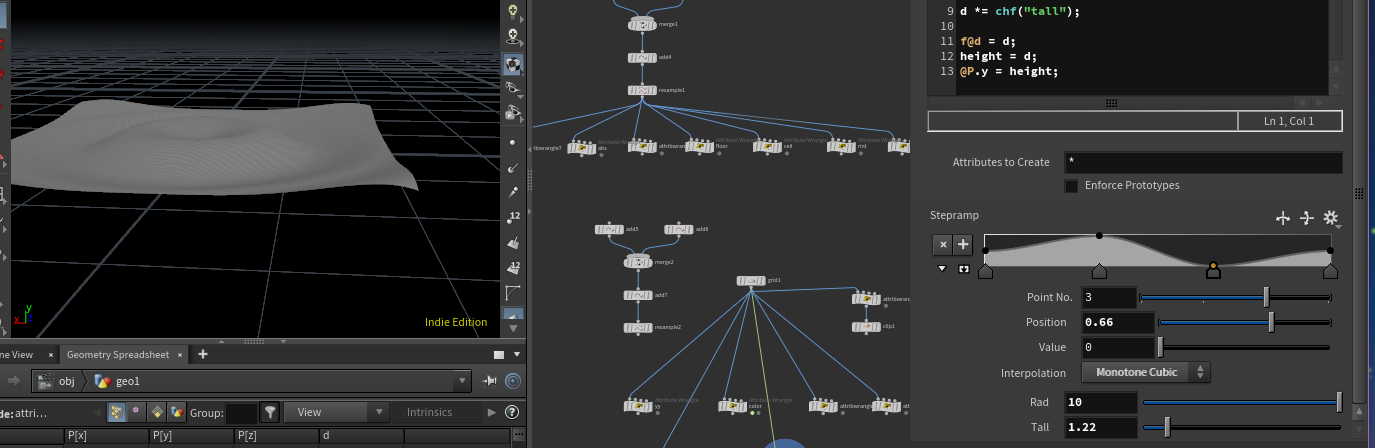Open the network path dropdown arrow
1375x448 pixels.
pos(461,381)
